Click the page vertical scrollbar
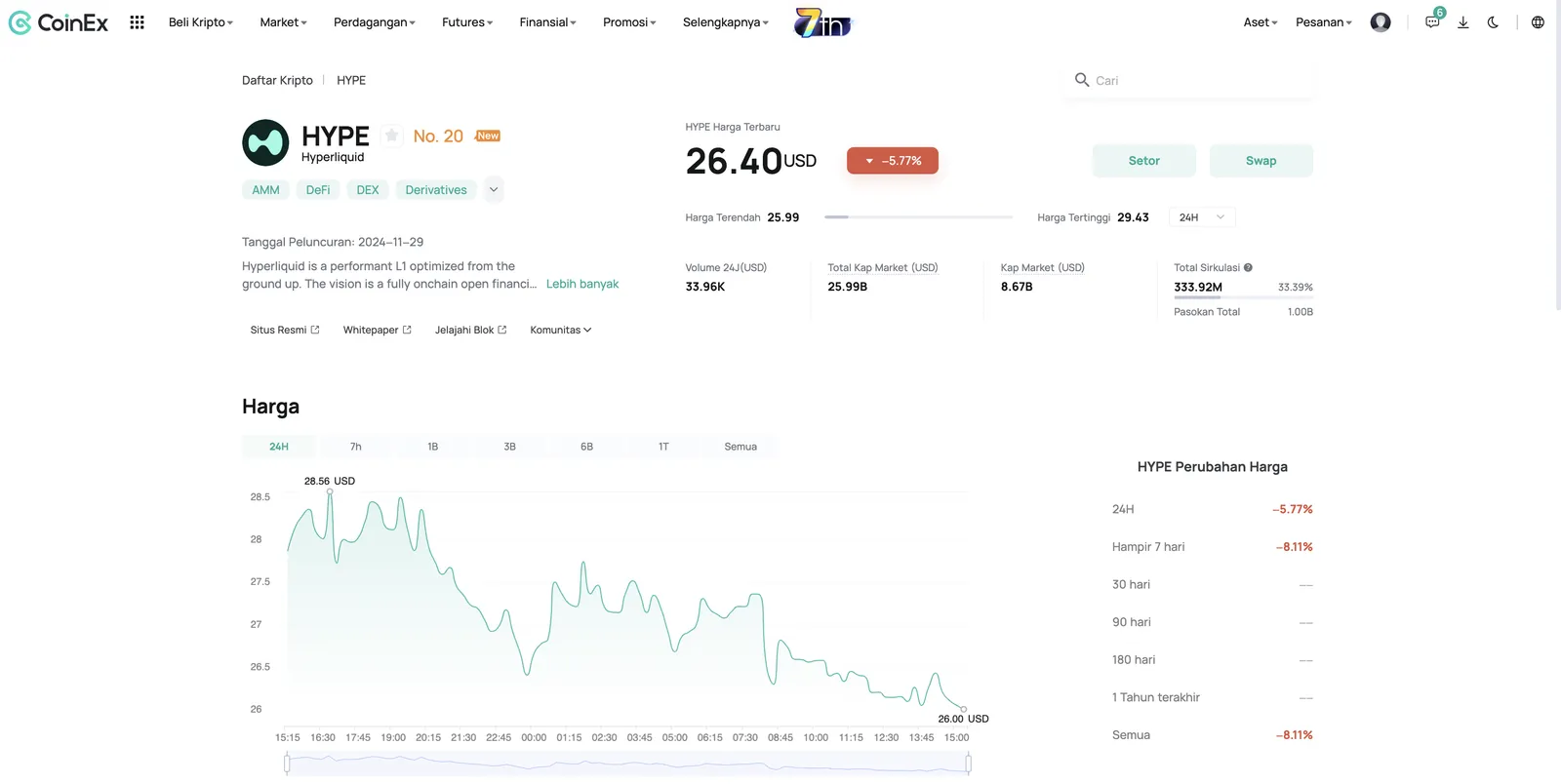1561x784 pixels. pos(1557,156)
